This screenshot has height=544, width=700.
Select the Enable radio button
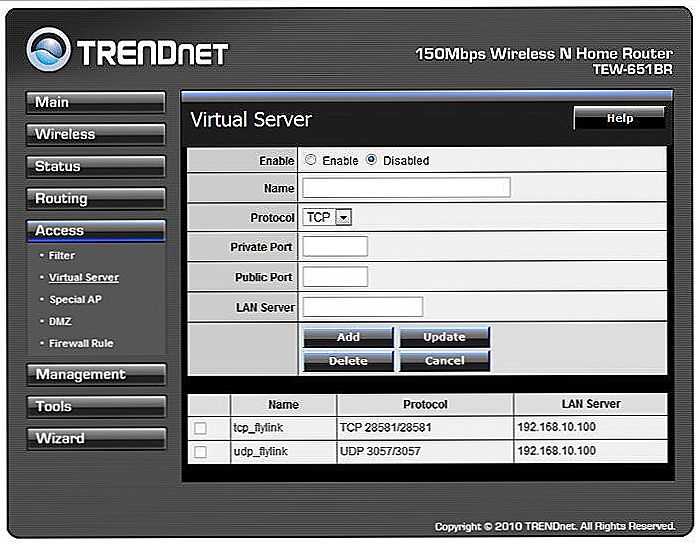[311, 160]
